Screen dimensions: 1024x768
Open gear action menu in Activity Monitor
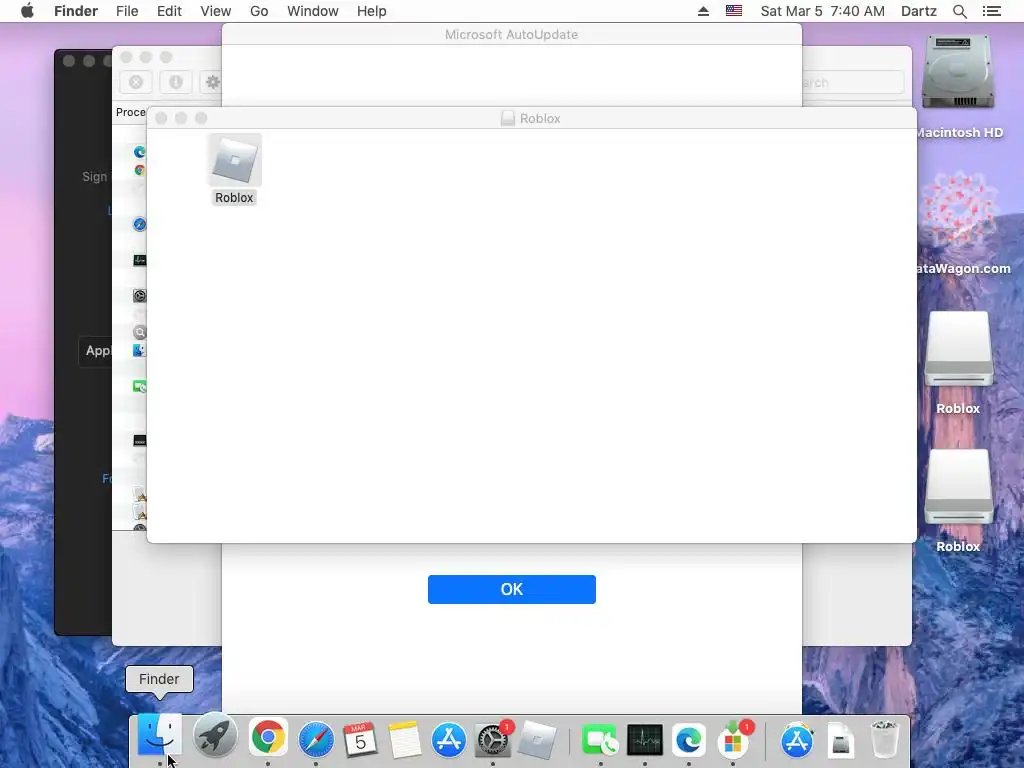click(211, 82)
